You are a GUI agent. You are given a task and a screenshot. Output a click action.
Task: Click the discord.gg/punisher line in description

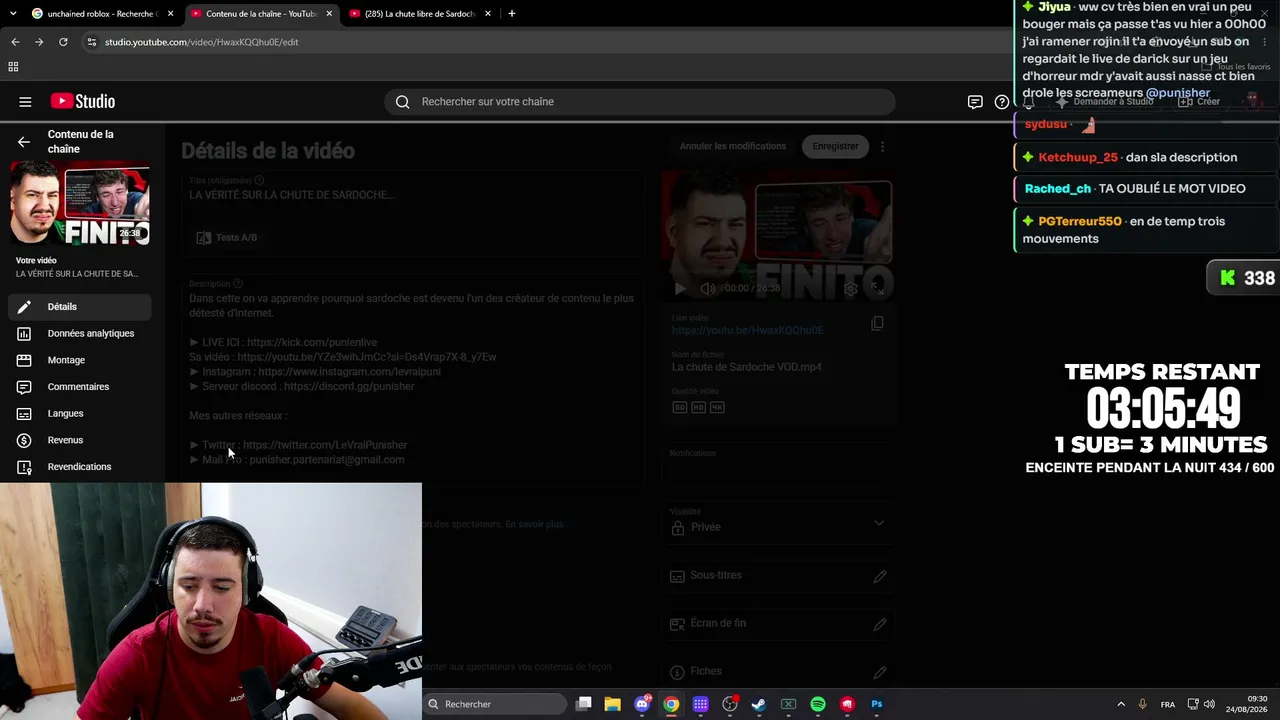302,386
